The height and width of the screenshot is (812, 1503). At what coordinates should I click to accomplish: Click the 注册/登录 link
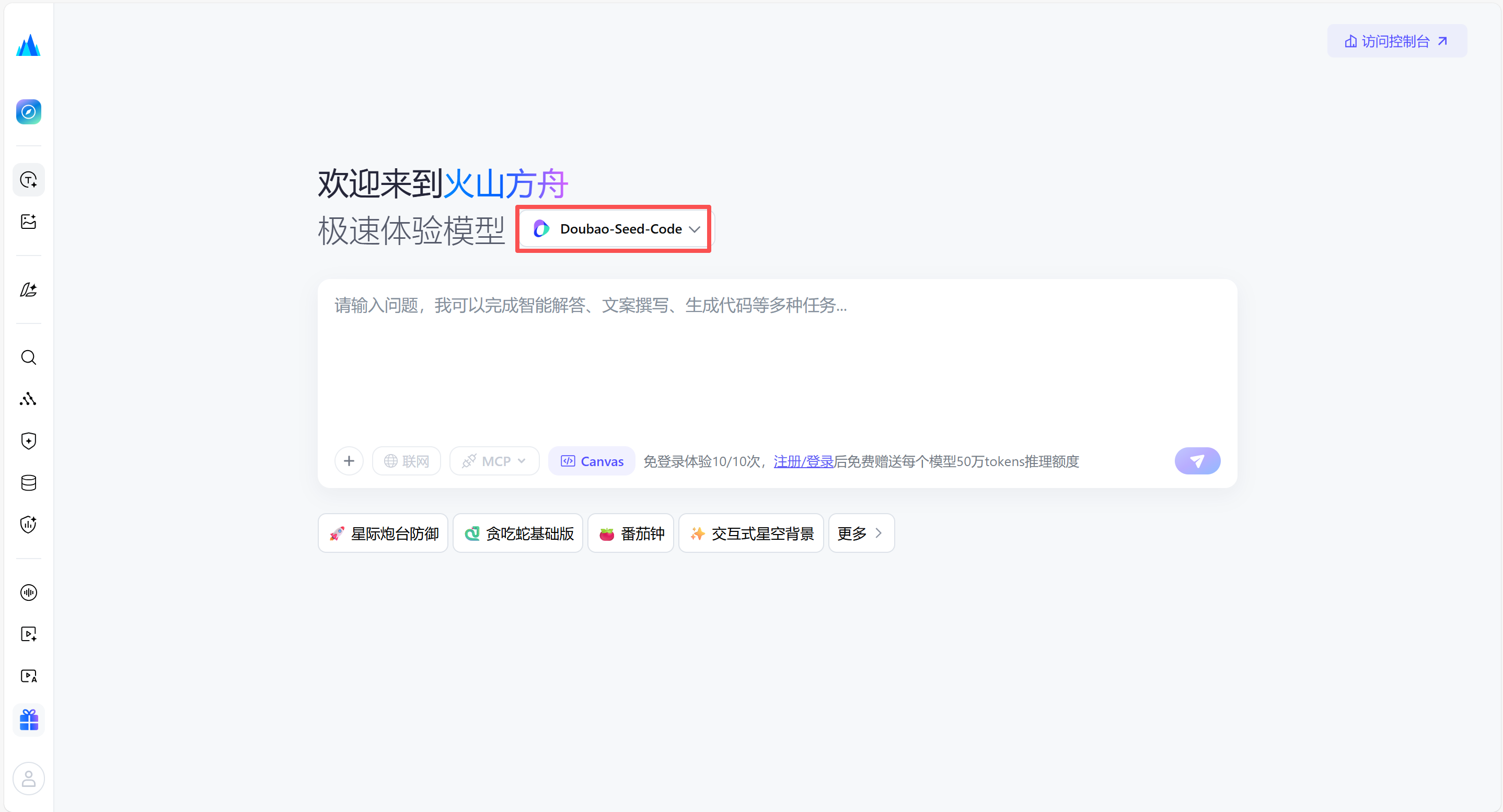(x=803, y=461)
